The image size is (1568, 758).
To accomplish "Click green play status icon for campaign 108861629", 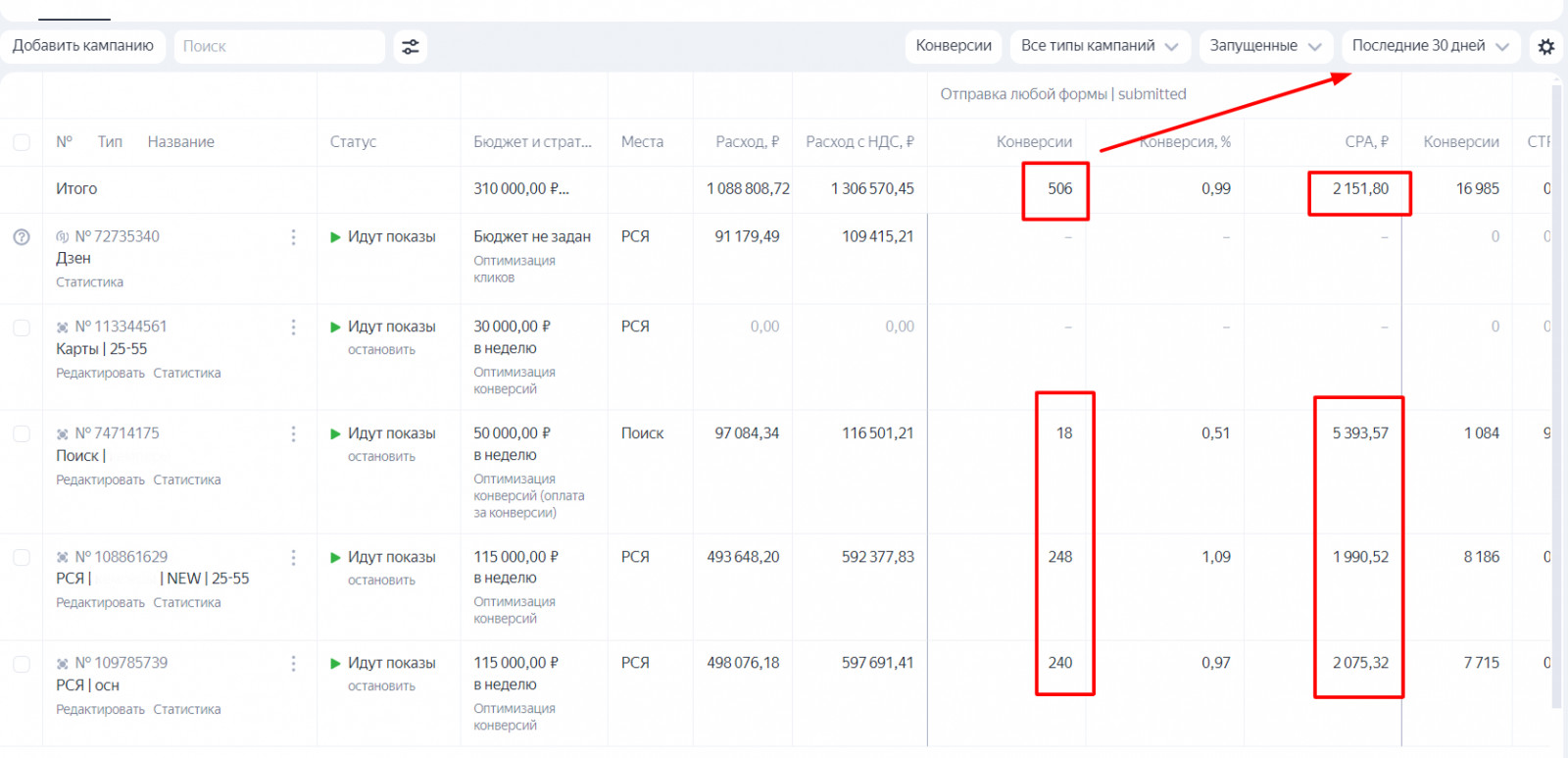I will (336, 557).
